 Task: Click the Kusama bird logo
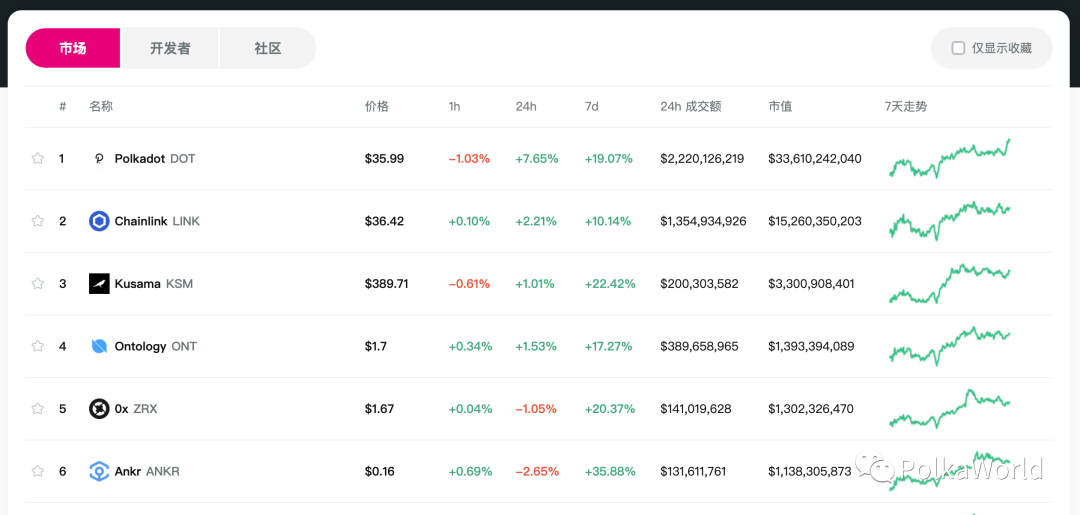pyautogui.click(x=99, y=284)
